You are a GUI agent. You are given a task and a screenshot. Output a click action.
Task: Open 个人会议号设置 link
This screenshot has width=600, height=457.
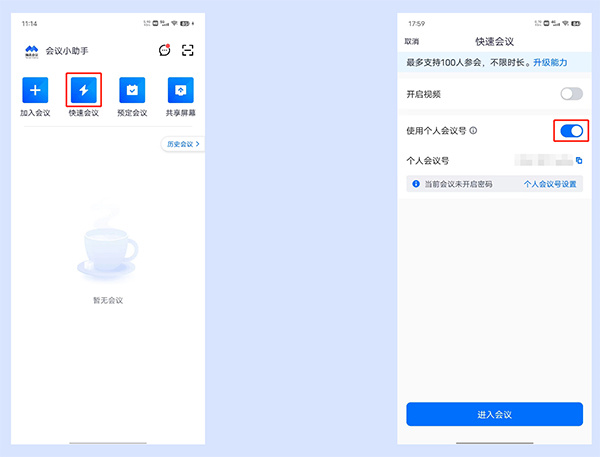(x=550, y=184)
